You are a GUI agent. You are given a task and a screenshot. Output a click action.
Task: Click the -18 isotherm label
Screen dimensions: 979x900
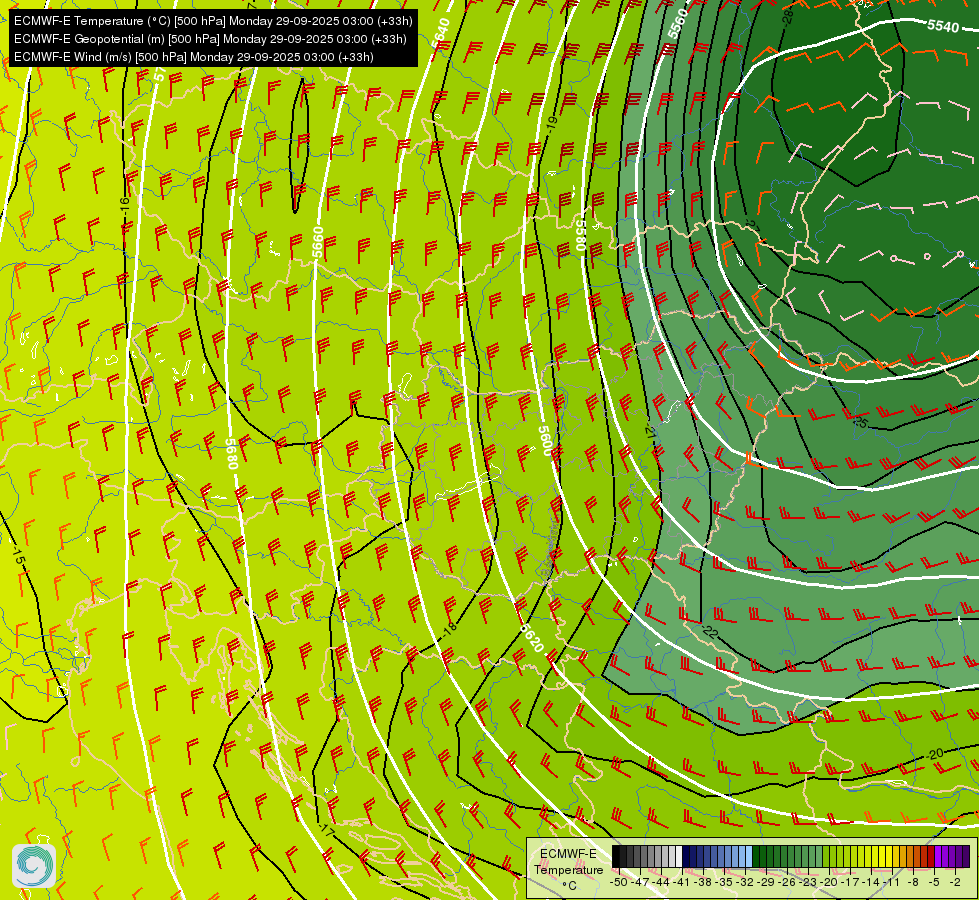450,630
